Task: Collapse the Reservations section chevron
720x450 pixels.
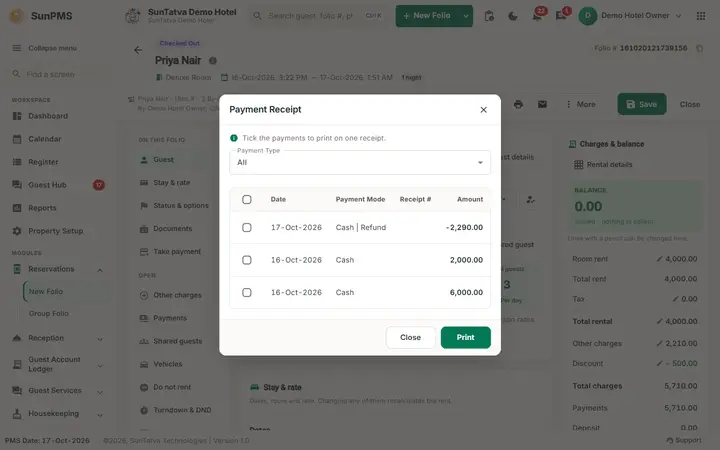Action: (100, 270)
